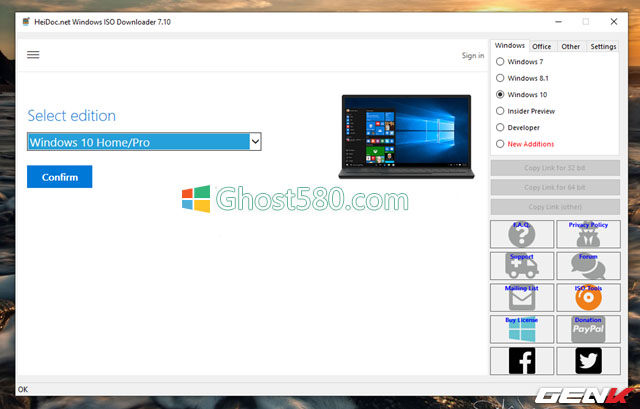Select the New Additions radio button

pos(500,144)
